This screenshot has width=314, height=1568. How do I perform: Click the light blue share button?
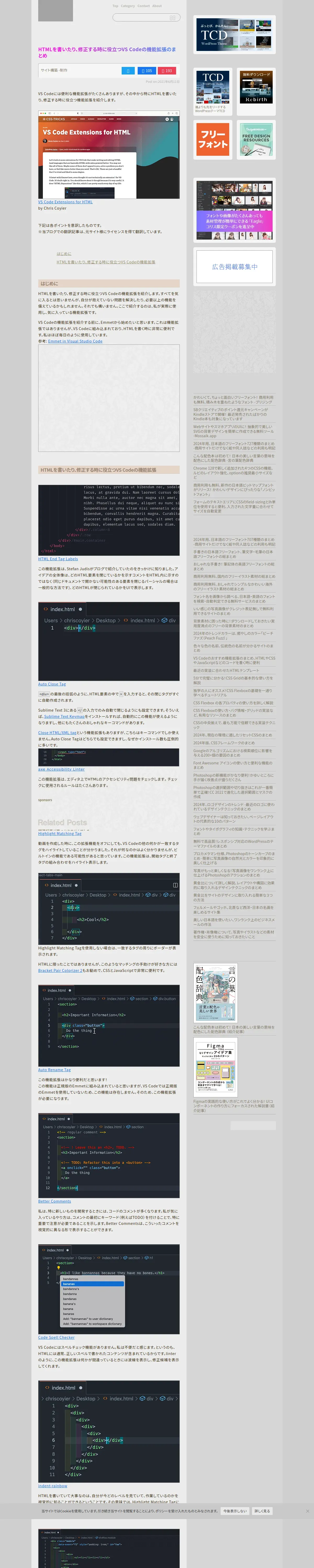[128, 71]
